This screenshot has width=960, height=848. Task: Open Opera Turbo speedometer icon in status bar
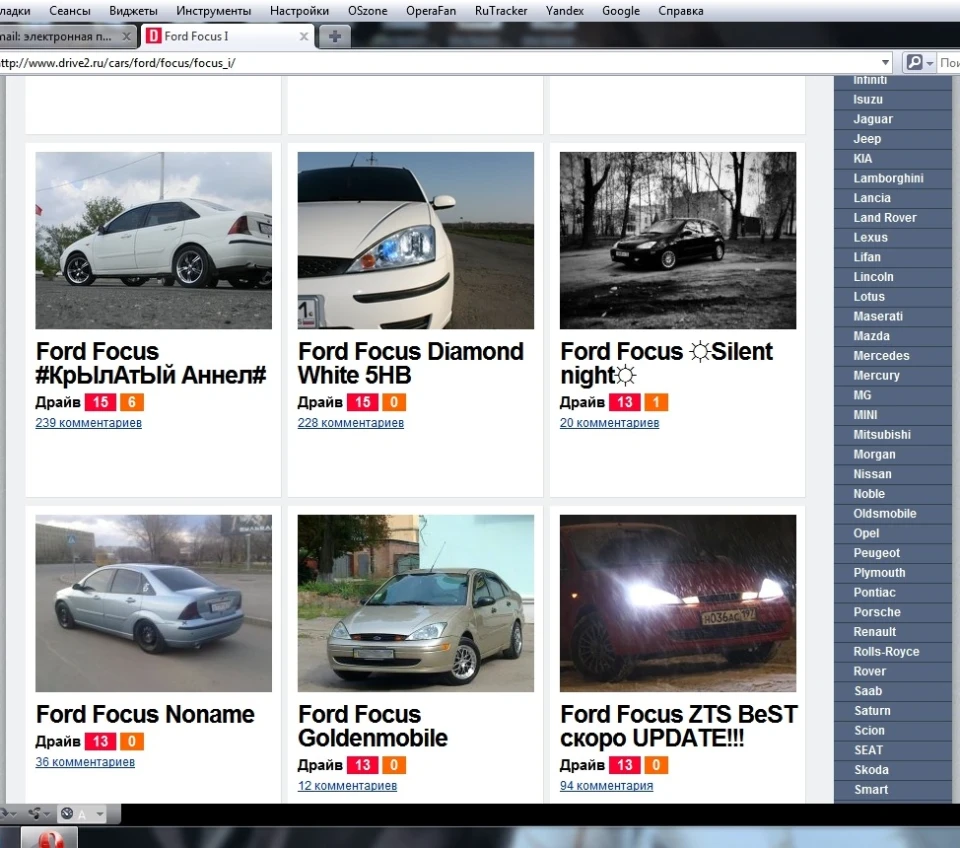(67, 813)
